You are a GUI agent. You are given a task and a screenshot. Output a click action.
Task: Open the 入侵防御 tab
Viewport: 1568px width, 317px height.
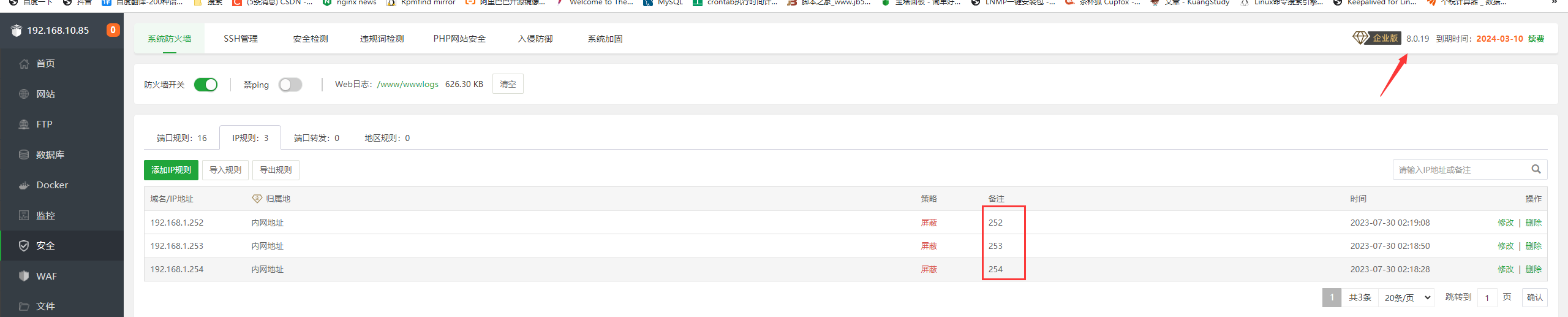pyautogui.click(x=535, y=39)
